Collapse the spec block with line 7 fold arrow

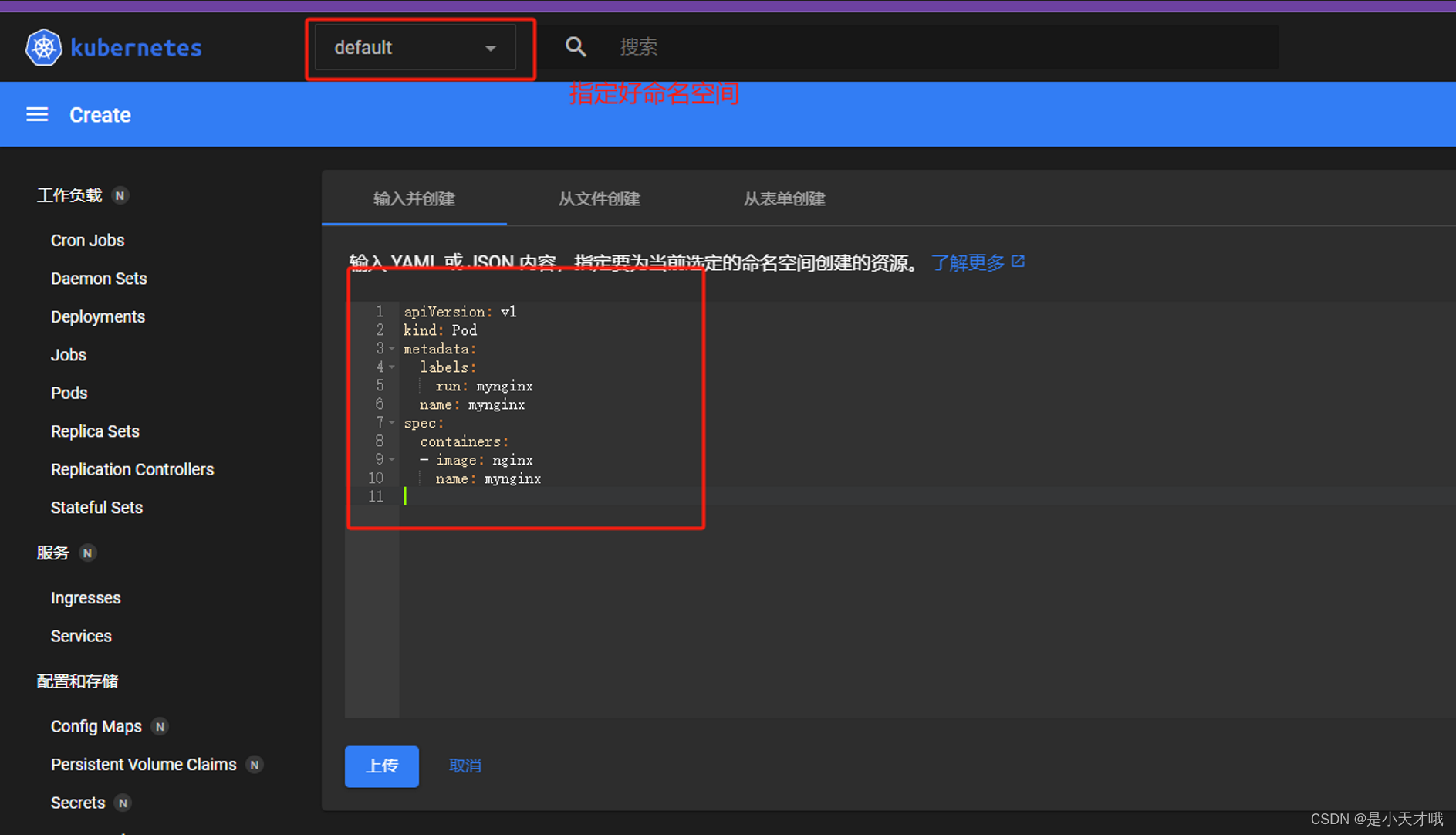point(392,422)
